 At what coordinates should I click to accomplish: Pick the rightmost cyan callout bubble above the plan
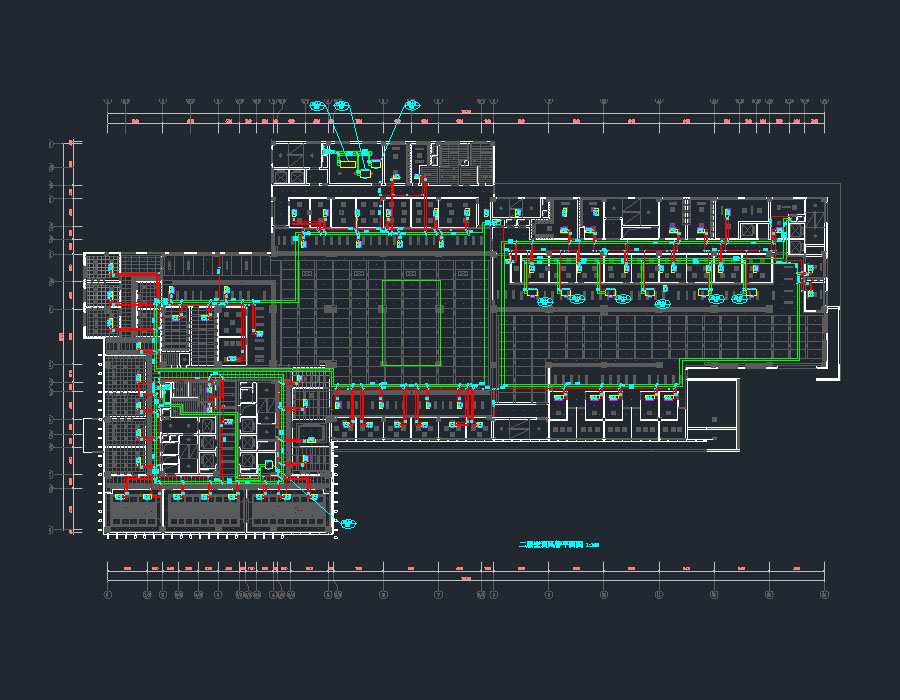pos(413,105)
